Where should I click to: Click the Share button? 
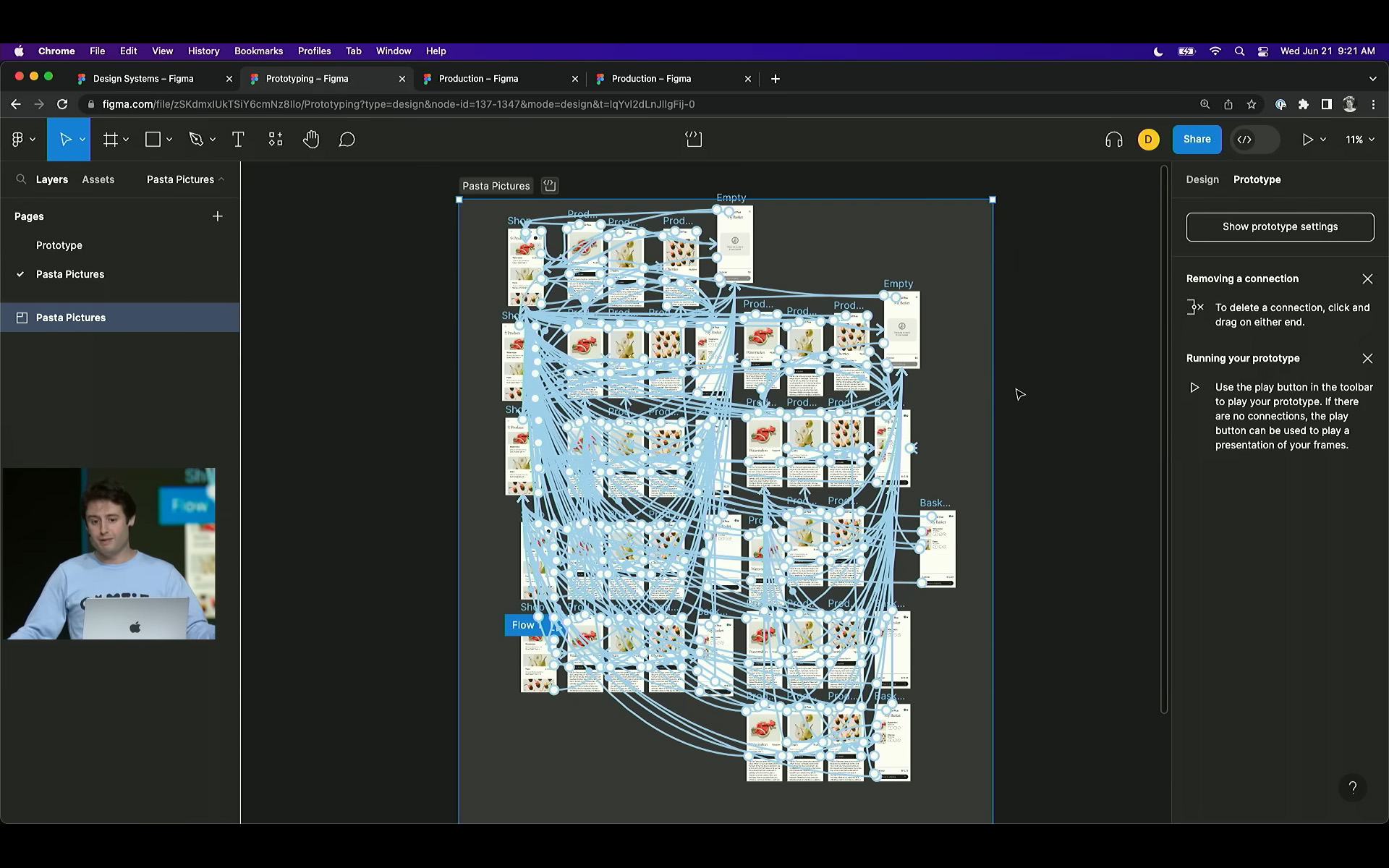(x=1196, y=139)
